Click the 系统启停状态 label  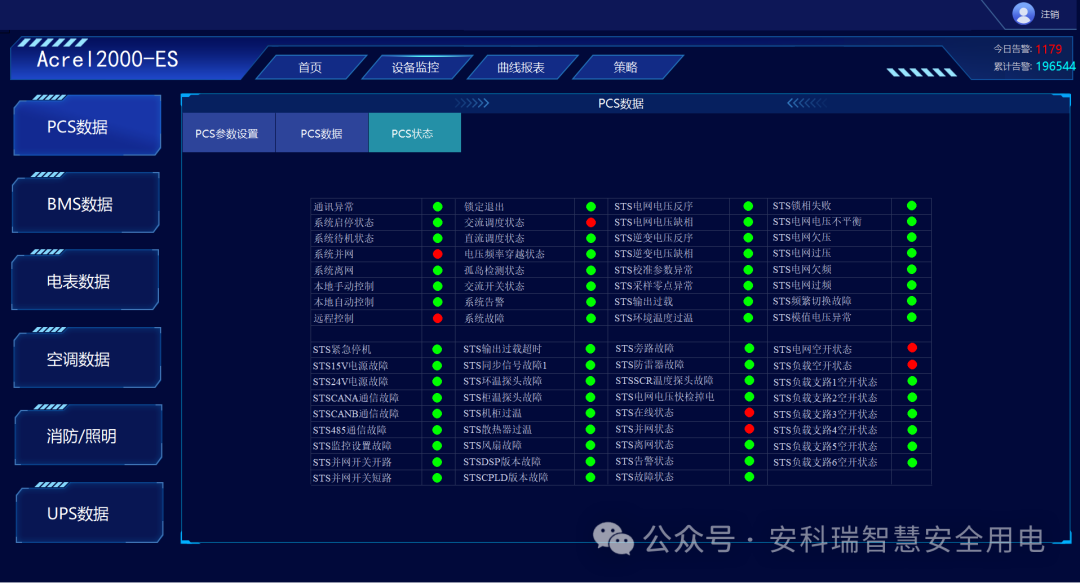(x=344, y=223)
